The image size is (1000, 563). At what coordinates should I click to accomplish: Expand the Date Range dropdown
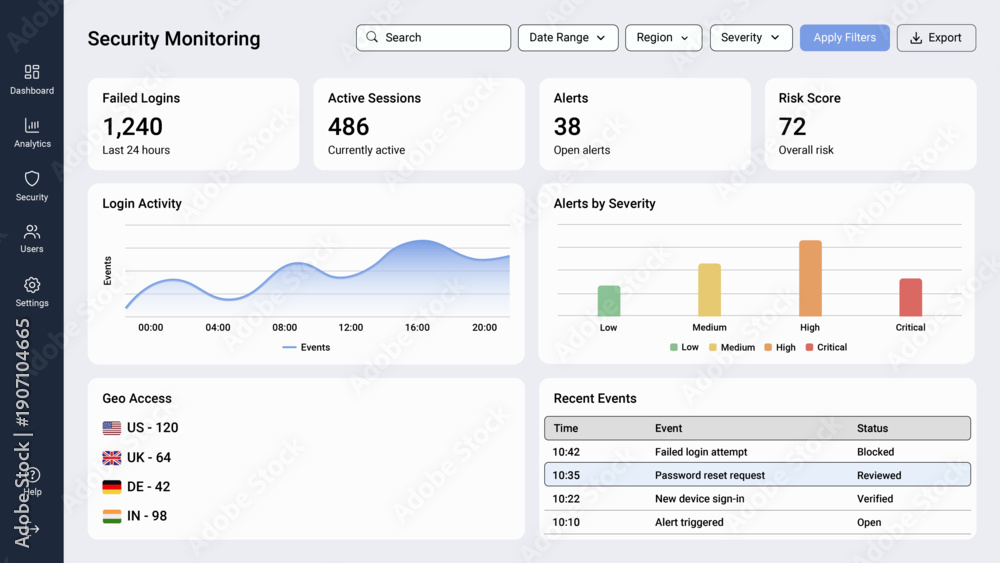(568, 38)
